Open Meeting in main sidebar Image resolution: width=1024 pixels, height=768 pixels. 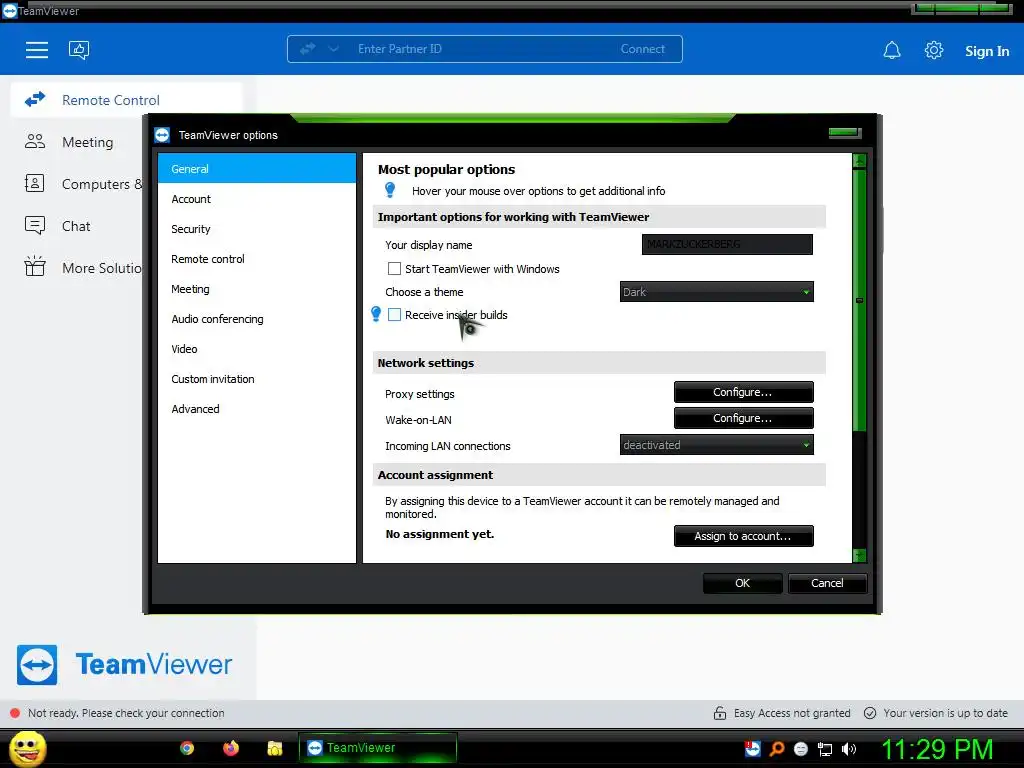point(88,142)
